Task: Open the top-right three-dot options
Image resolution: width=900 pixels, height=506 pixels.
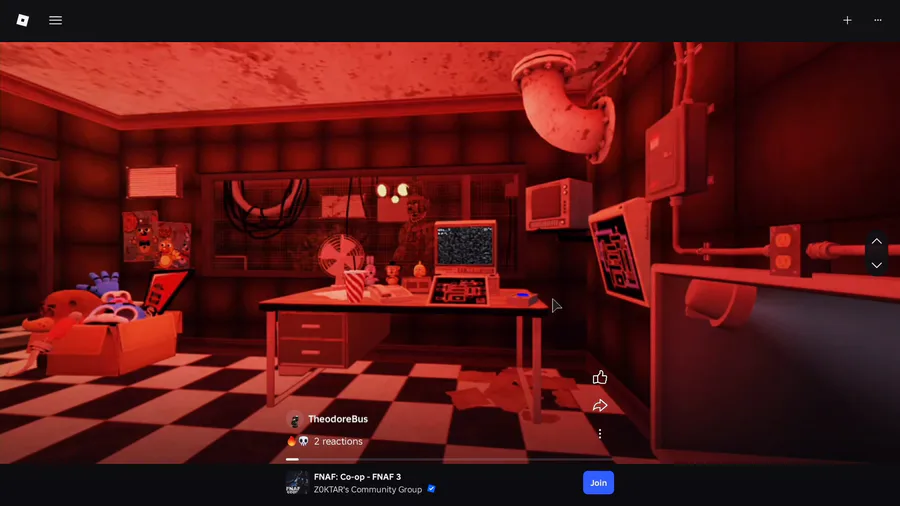Action: click(878, 20)
